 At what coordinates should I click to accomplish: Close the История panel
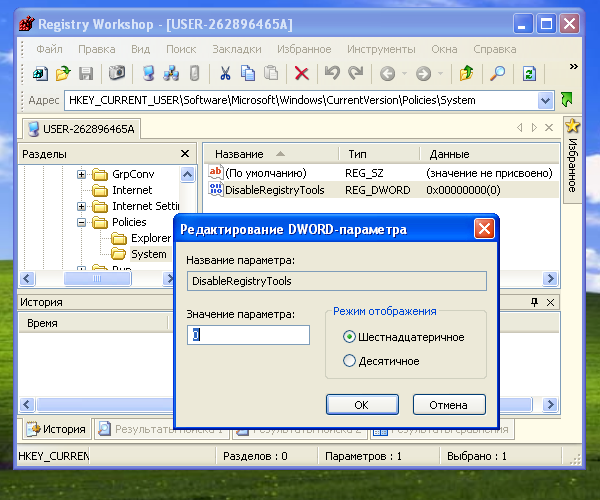point(550,302)
